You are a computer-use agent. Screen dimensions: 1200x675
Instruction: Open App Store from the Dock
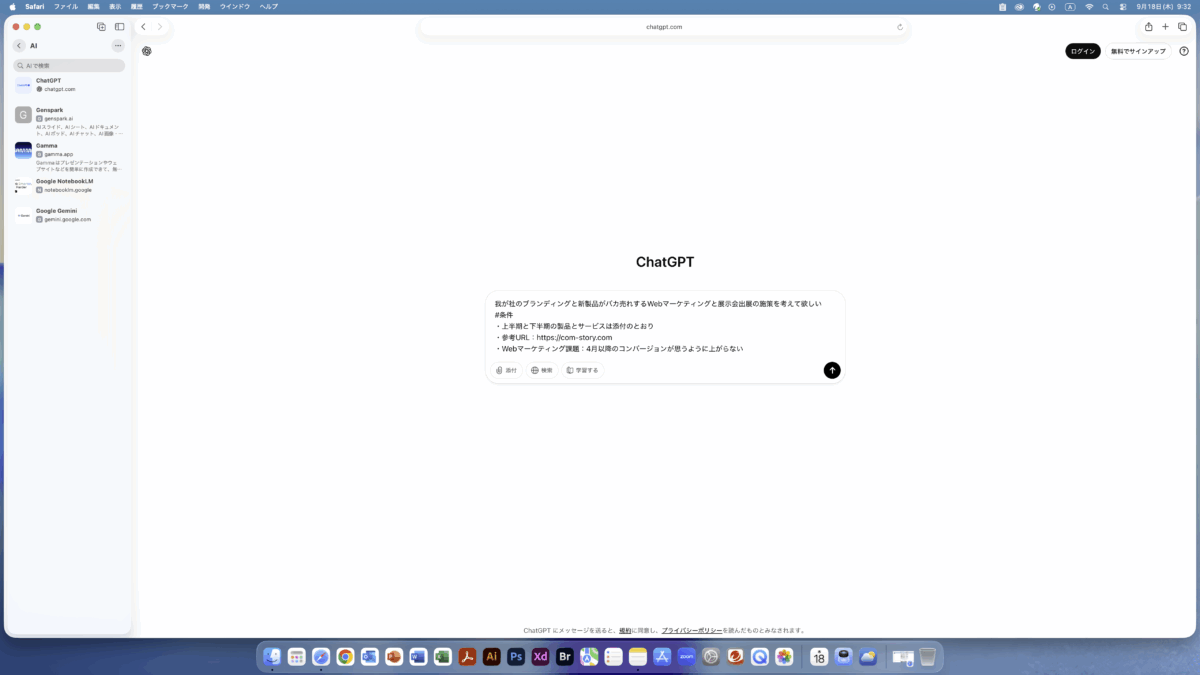click(x=662, y=657)
